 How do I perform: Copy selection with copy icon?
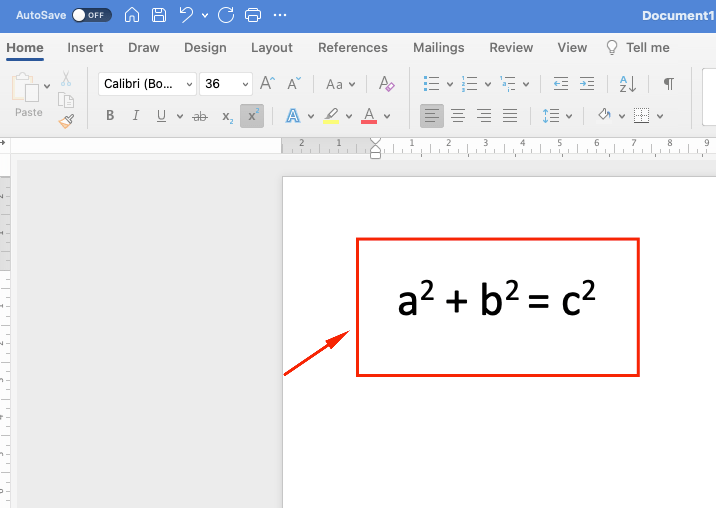(66, 100)
